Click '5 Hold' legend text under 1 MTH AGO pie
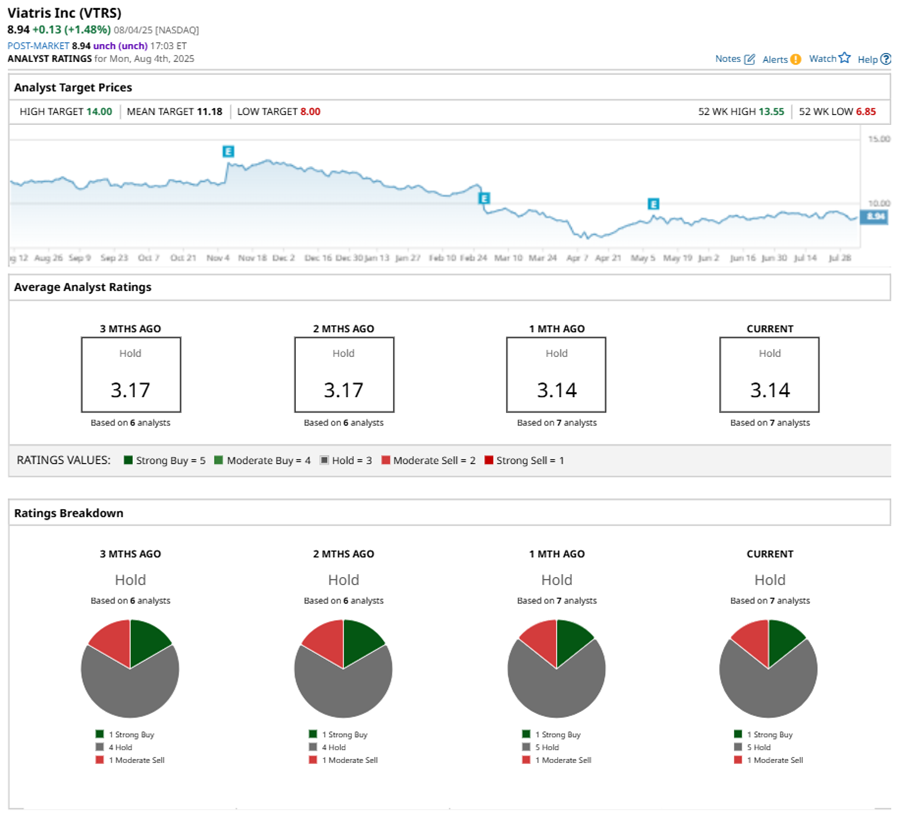The height and width of the screenshot is (818, 903). (x=547, y=747)
